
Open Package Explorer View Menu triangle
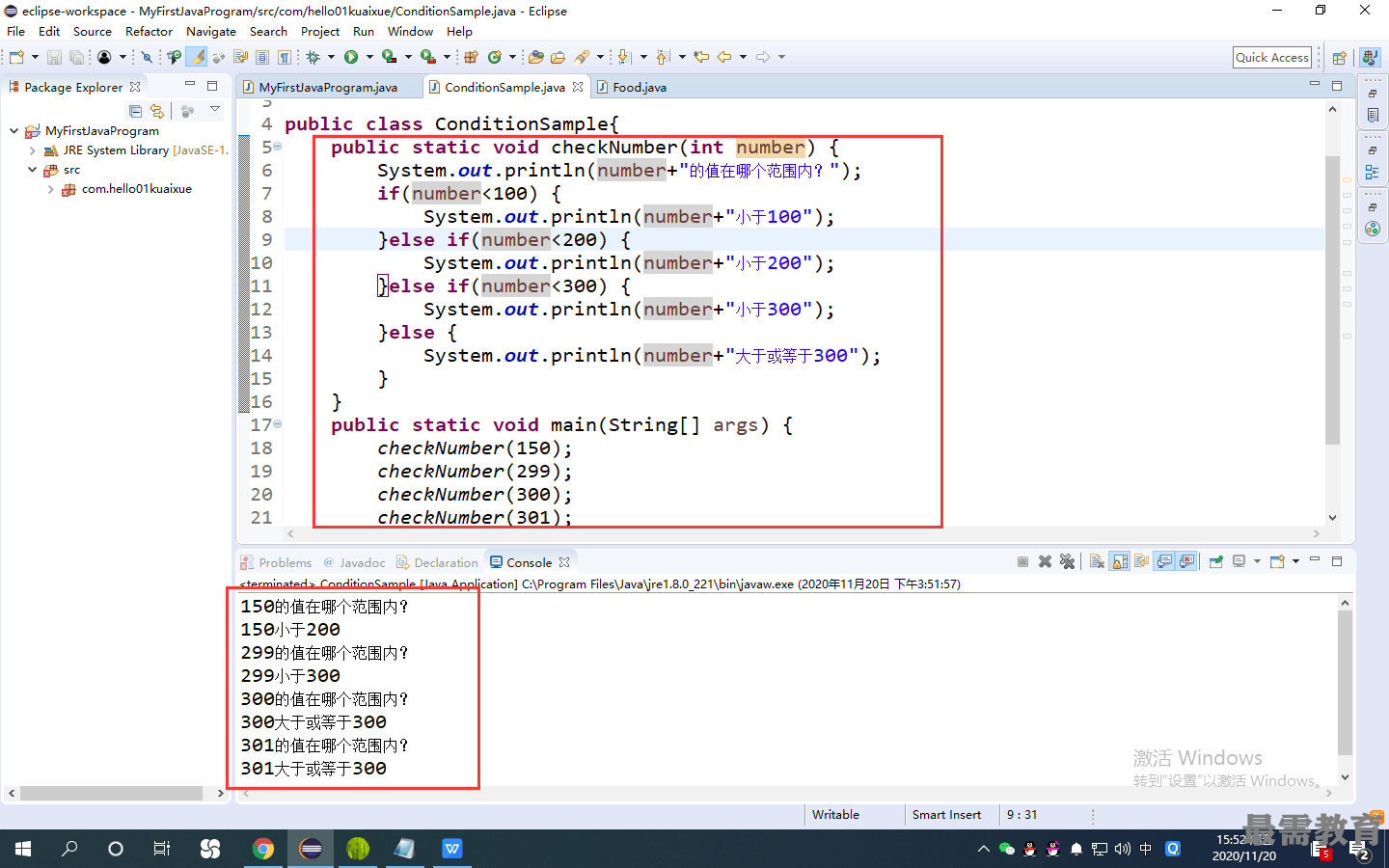pyautogui.click(x=215, y=109)
